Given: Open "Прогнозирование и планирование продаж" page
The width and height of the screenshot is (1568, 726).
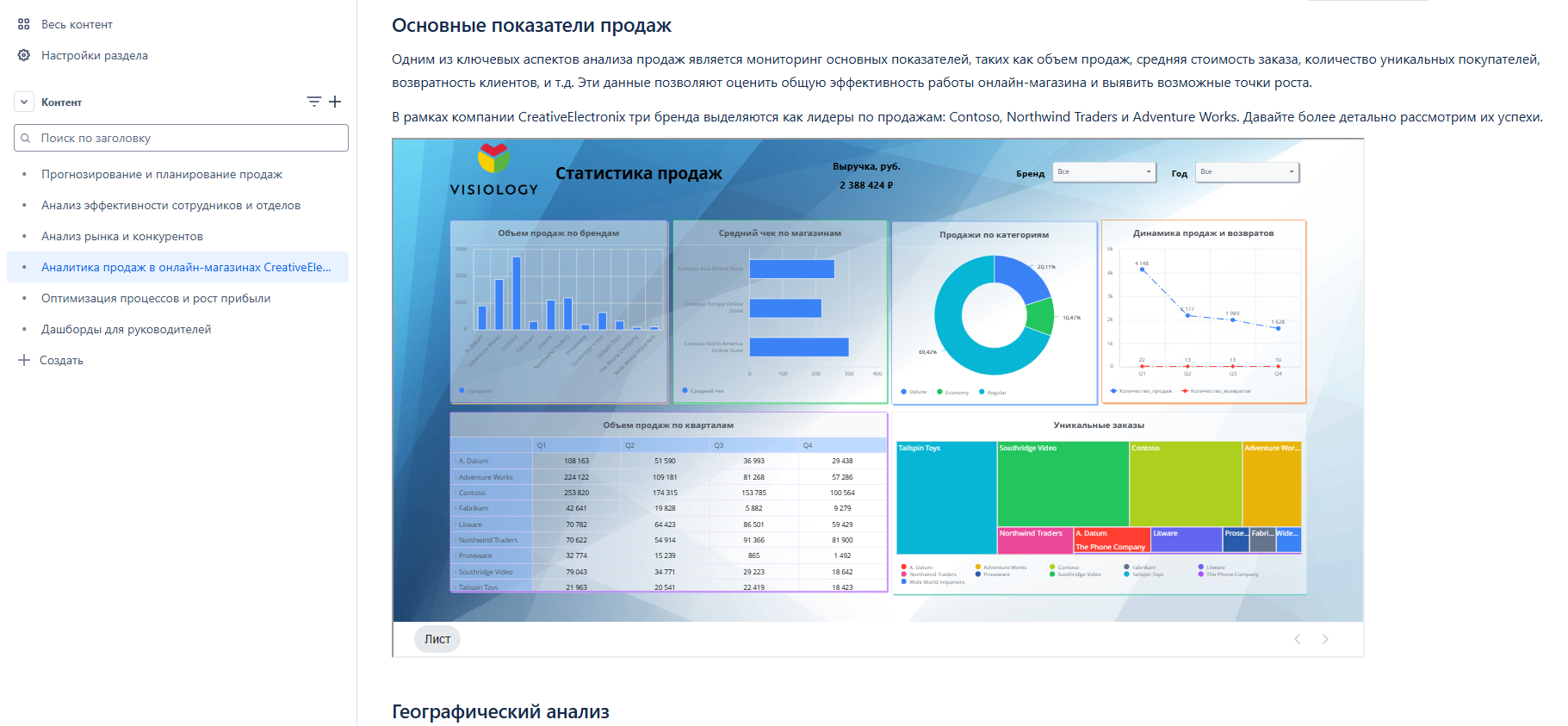Looking at the screenshot, I should coord(162,174).
